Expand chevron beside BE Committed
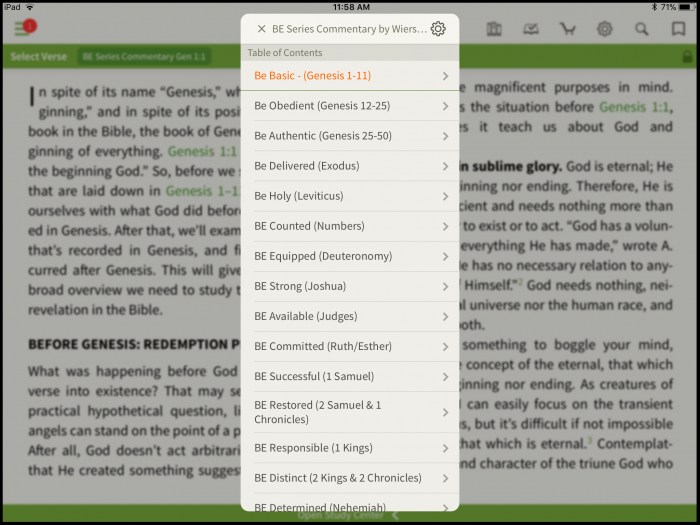 446,347
